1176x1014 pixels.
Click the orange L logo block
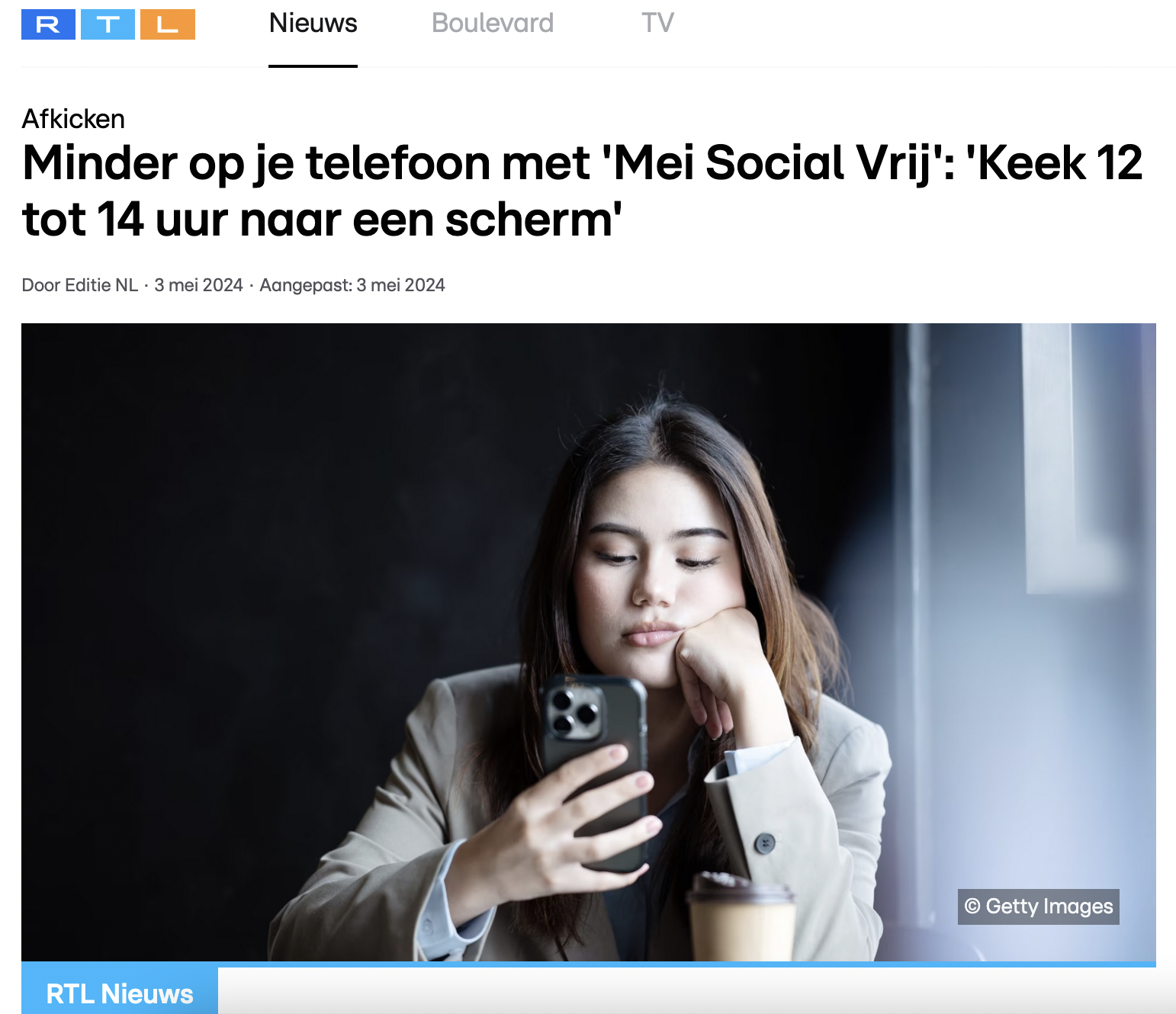click(x=168, y=24)
